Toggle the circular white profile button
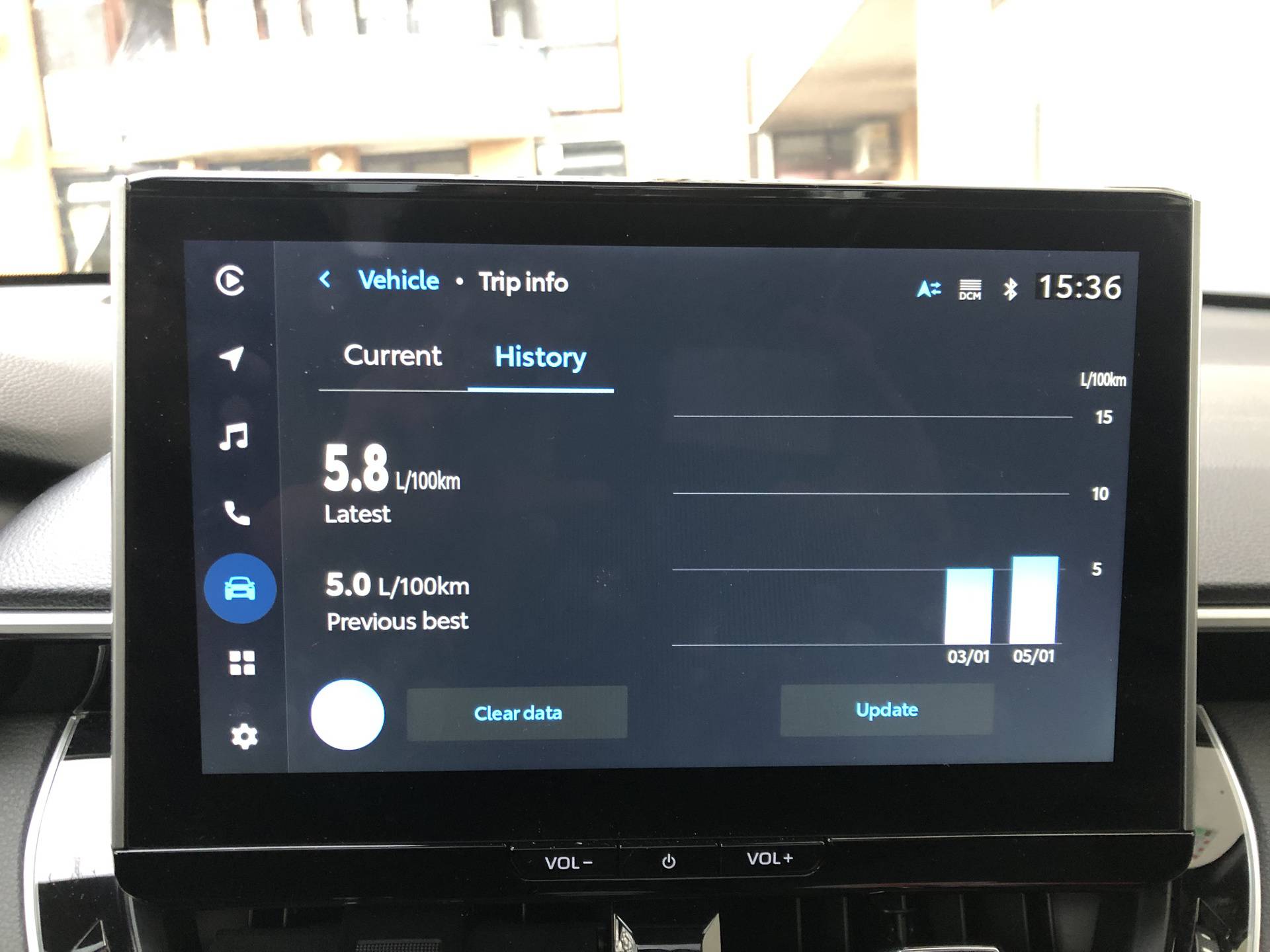Screen dimensions: 1270x952 (x=351, y=712)
